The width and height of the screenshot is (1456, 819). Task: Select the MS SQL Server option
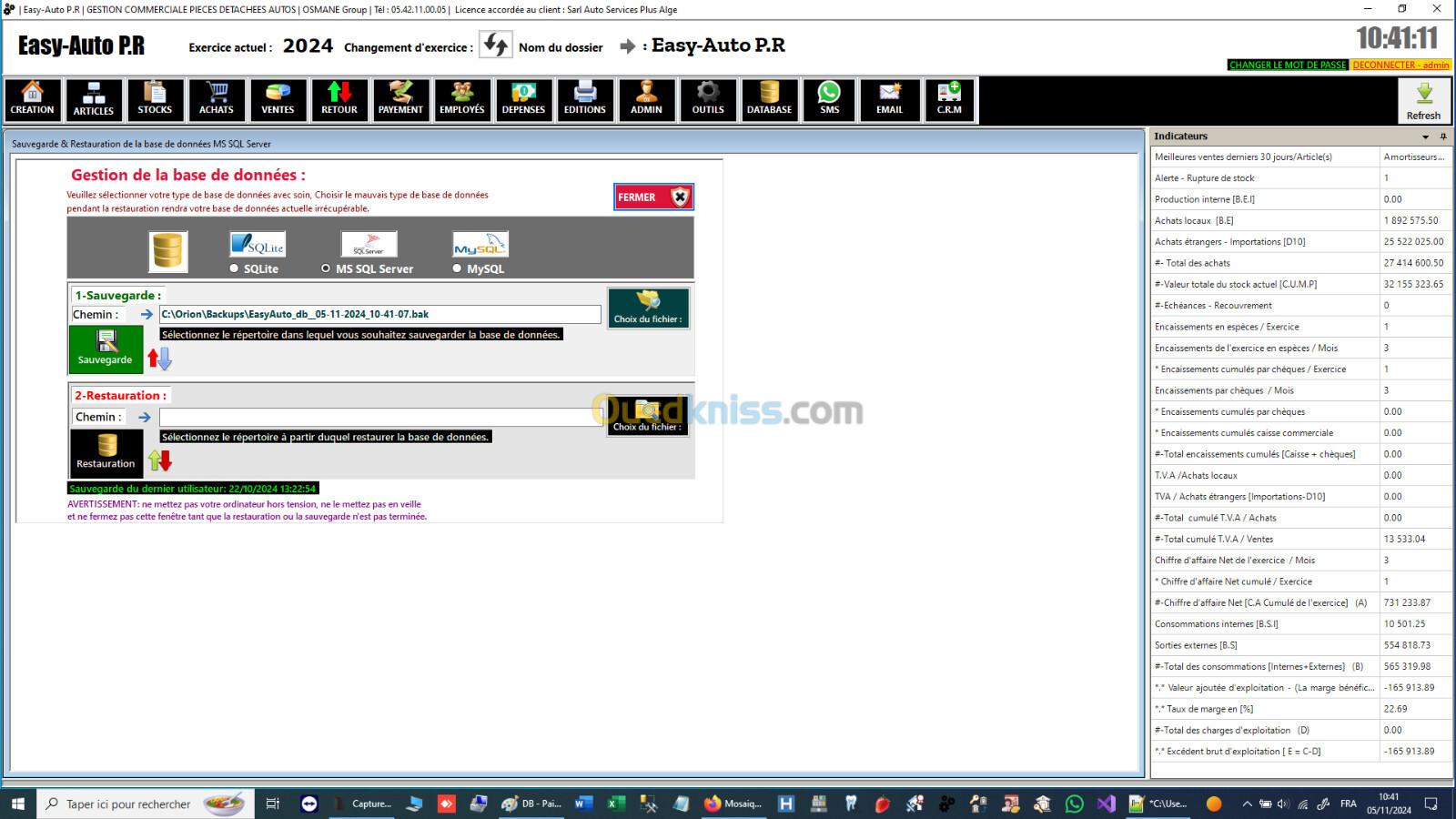click(x=326, y=268)
